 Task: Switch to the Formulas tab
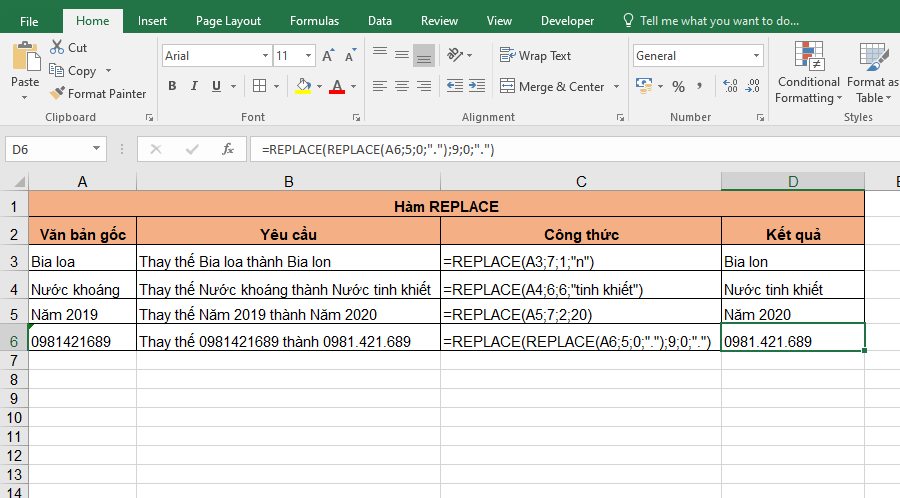click(314, 20)
